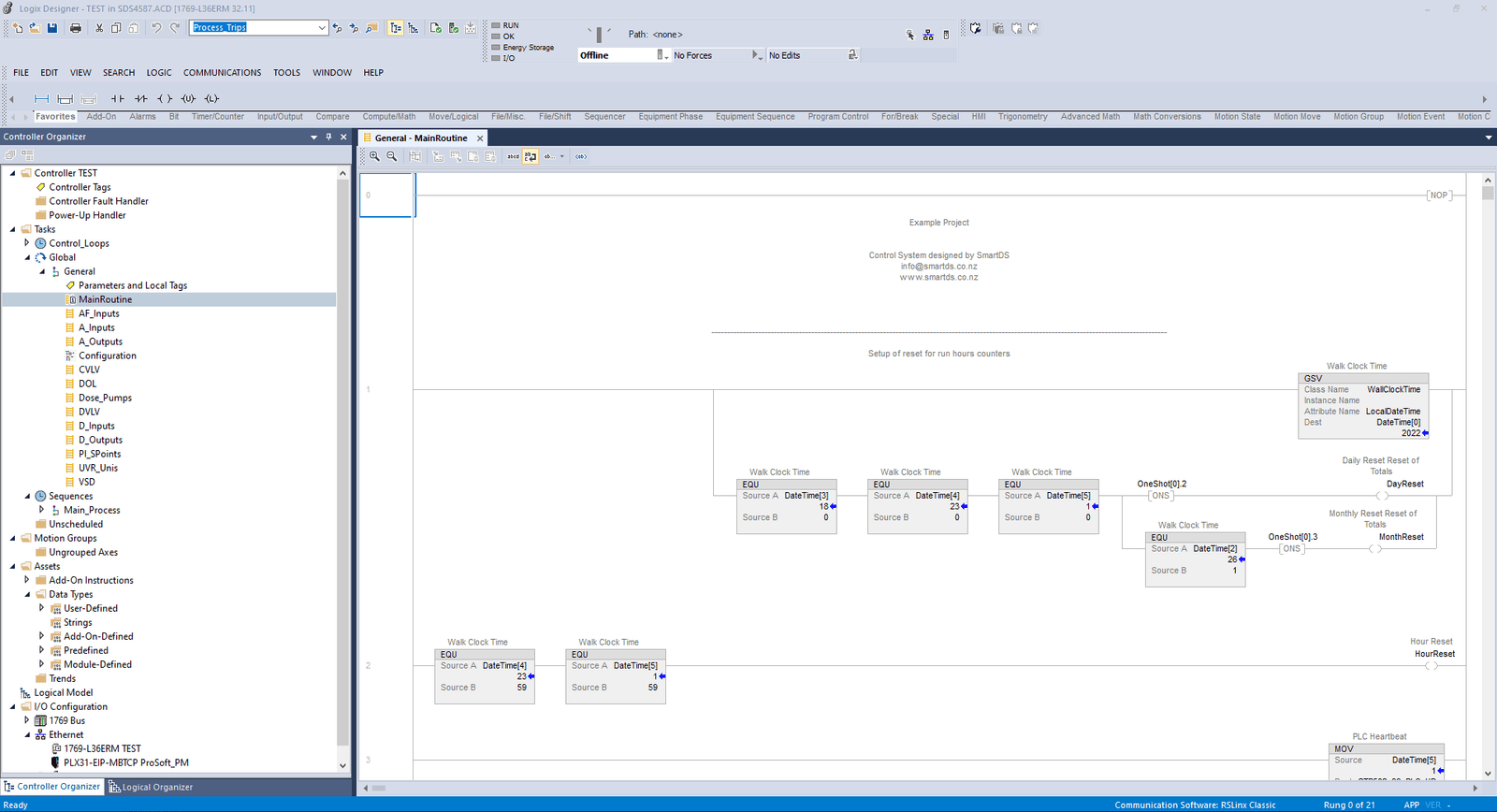This screenshot has width=1497, height=812.
Task: Insert an Output Energize coil instruction
Action: [x=165, y=98]
